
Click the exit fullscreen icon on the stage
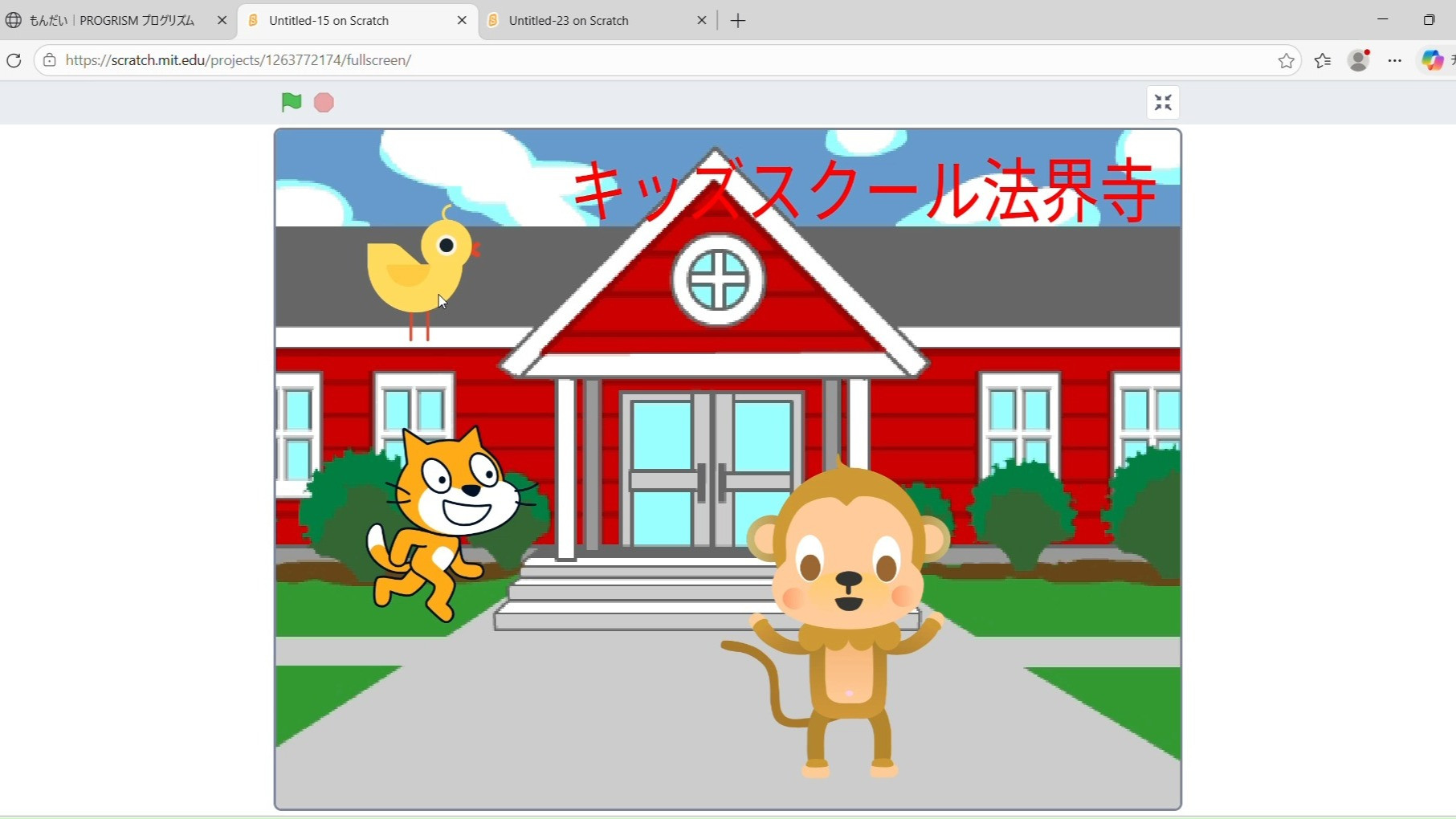click(1162, 102)
